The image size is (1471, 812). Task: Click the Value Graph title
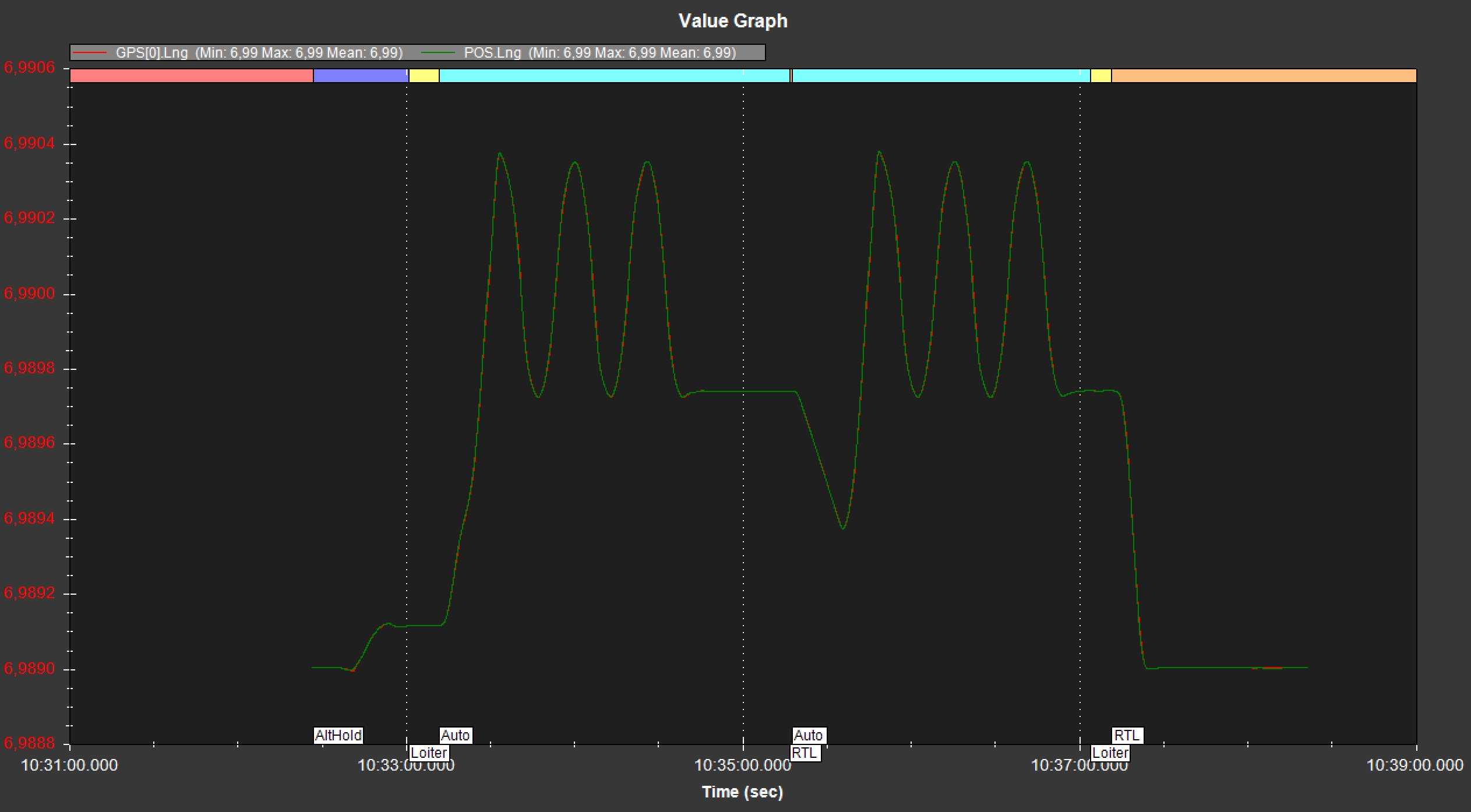[x=733, y=21]
